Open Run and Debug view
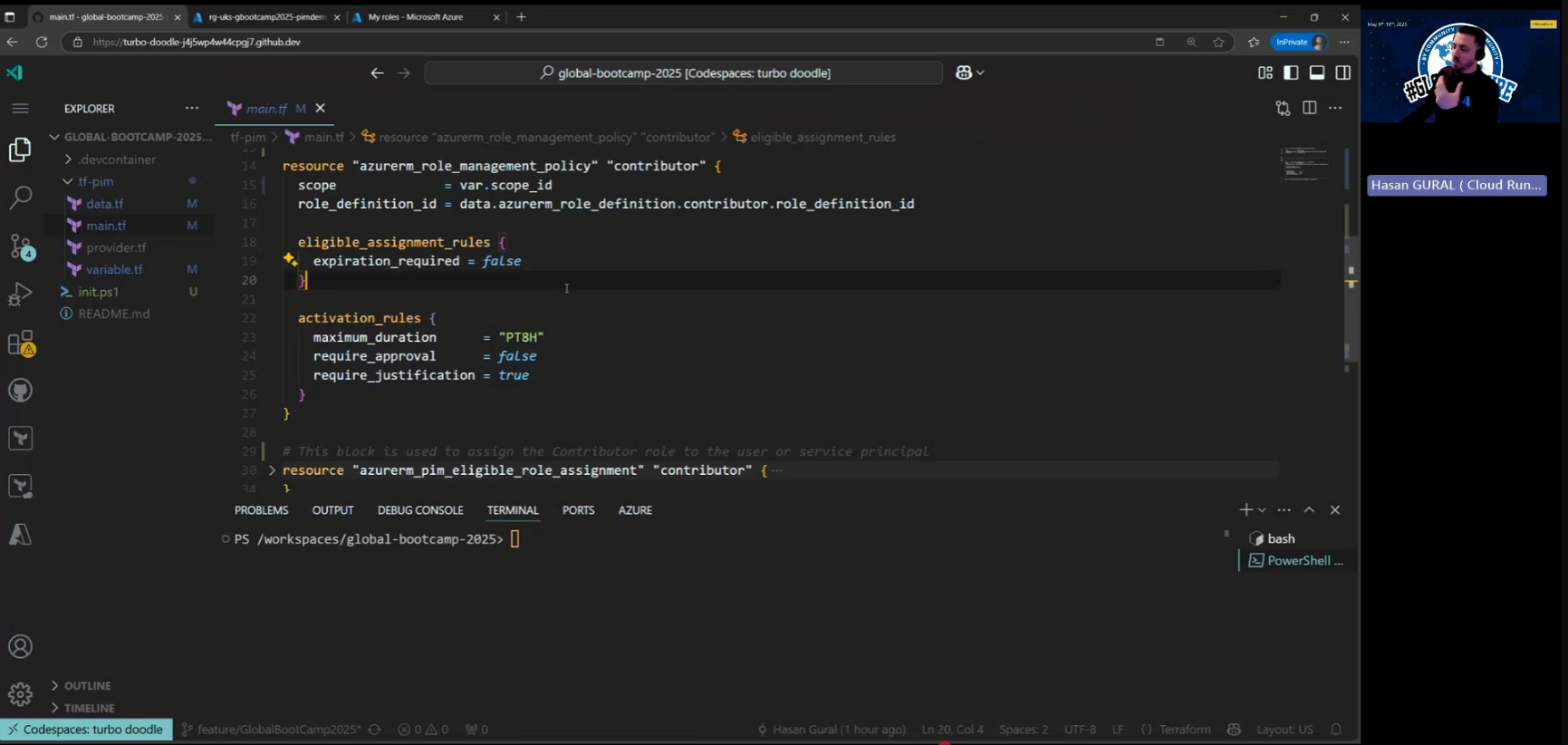Image resolution: width=1568 pixels, height=745 pixels. 20,295
